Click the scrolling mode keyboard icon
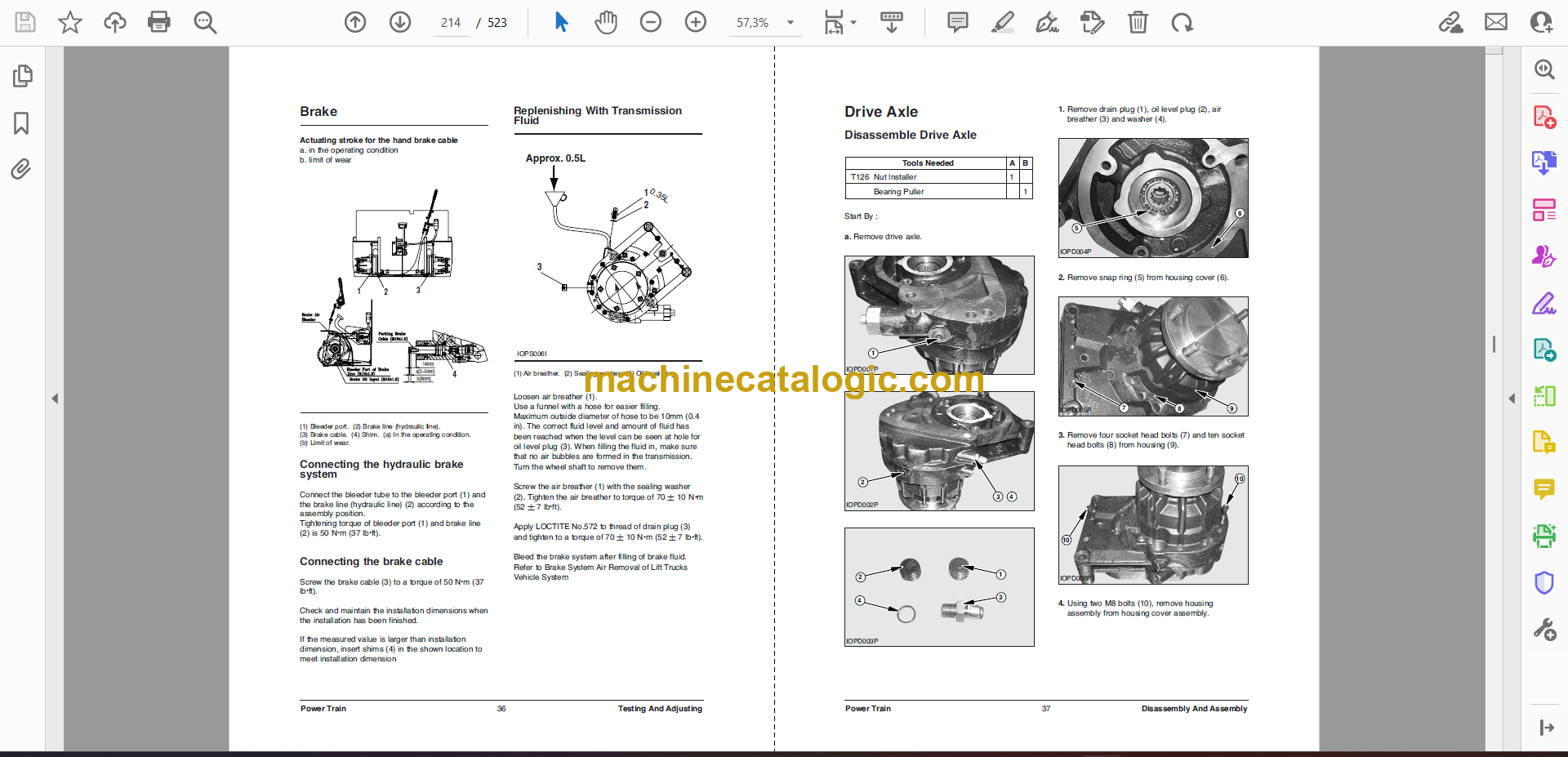This screenshot has height=757, width=1568. [x=891, y=22]
